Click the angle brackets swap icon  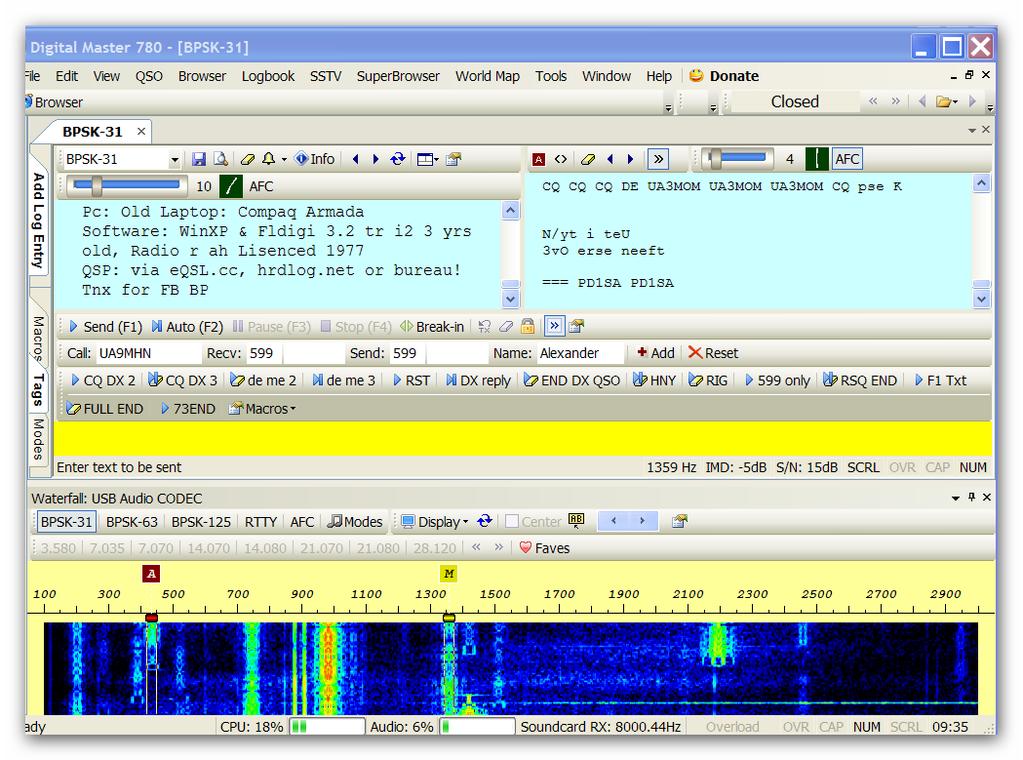pos(560,159)
